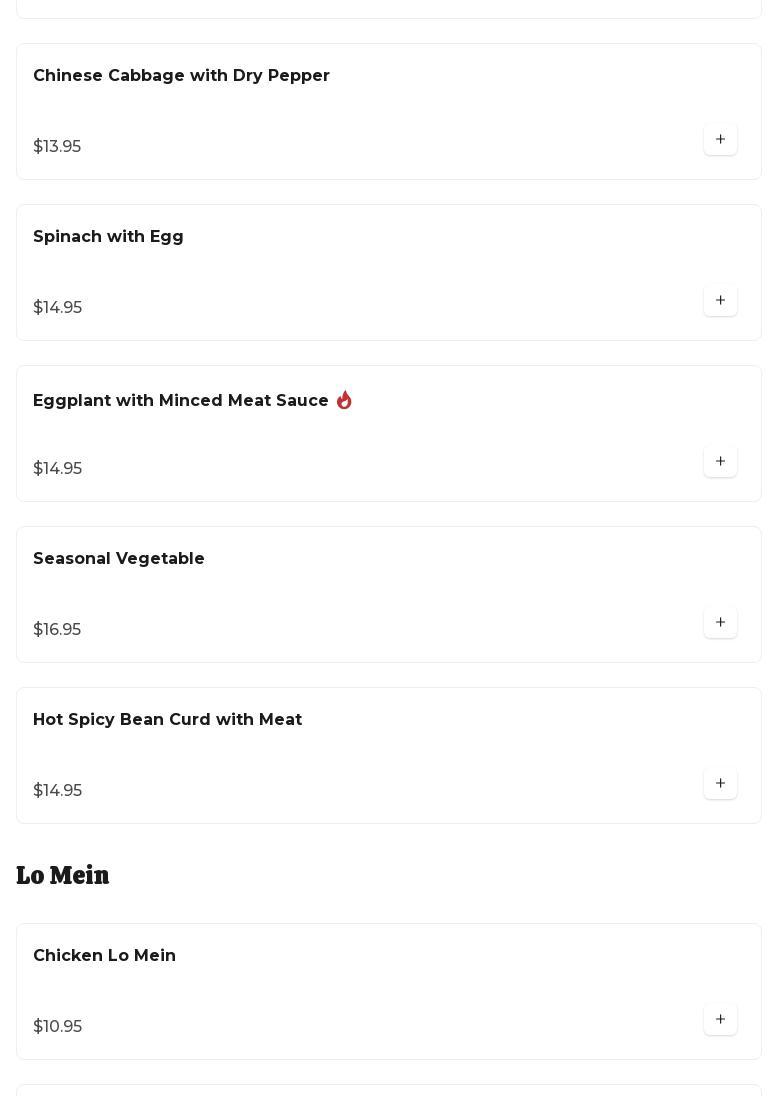Click the spicy flame icon beside Eggplant
Viewport: 778px width, 1096px height.
click(x=344, y=400)
